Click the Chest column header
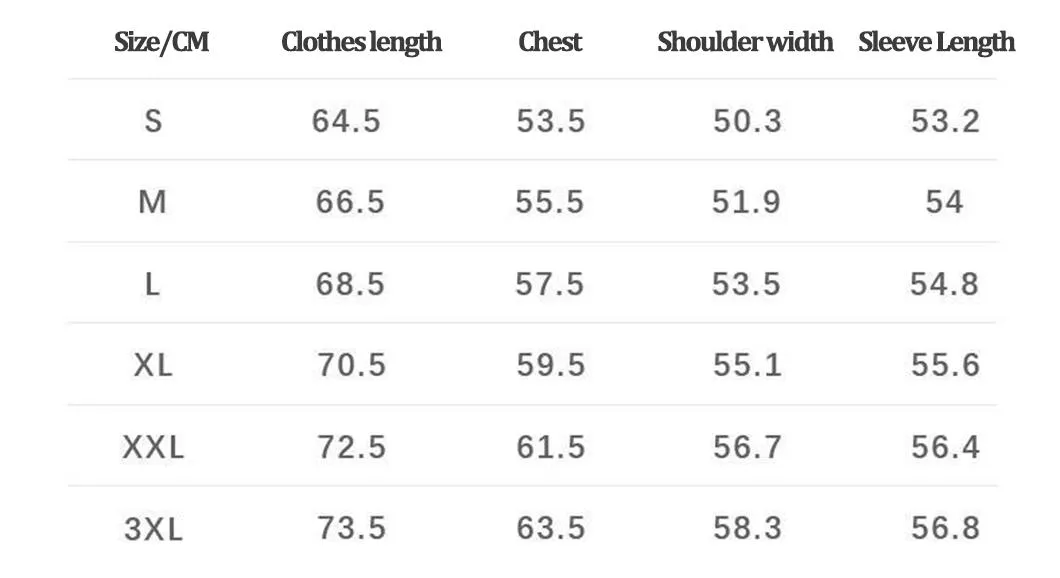This screenshot has height=578, width=1060. click(x=550, y=42)
